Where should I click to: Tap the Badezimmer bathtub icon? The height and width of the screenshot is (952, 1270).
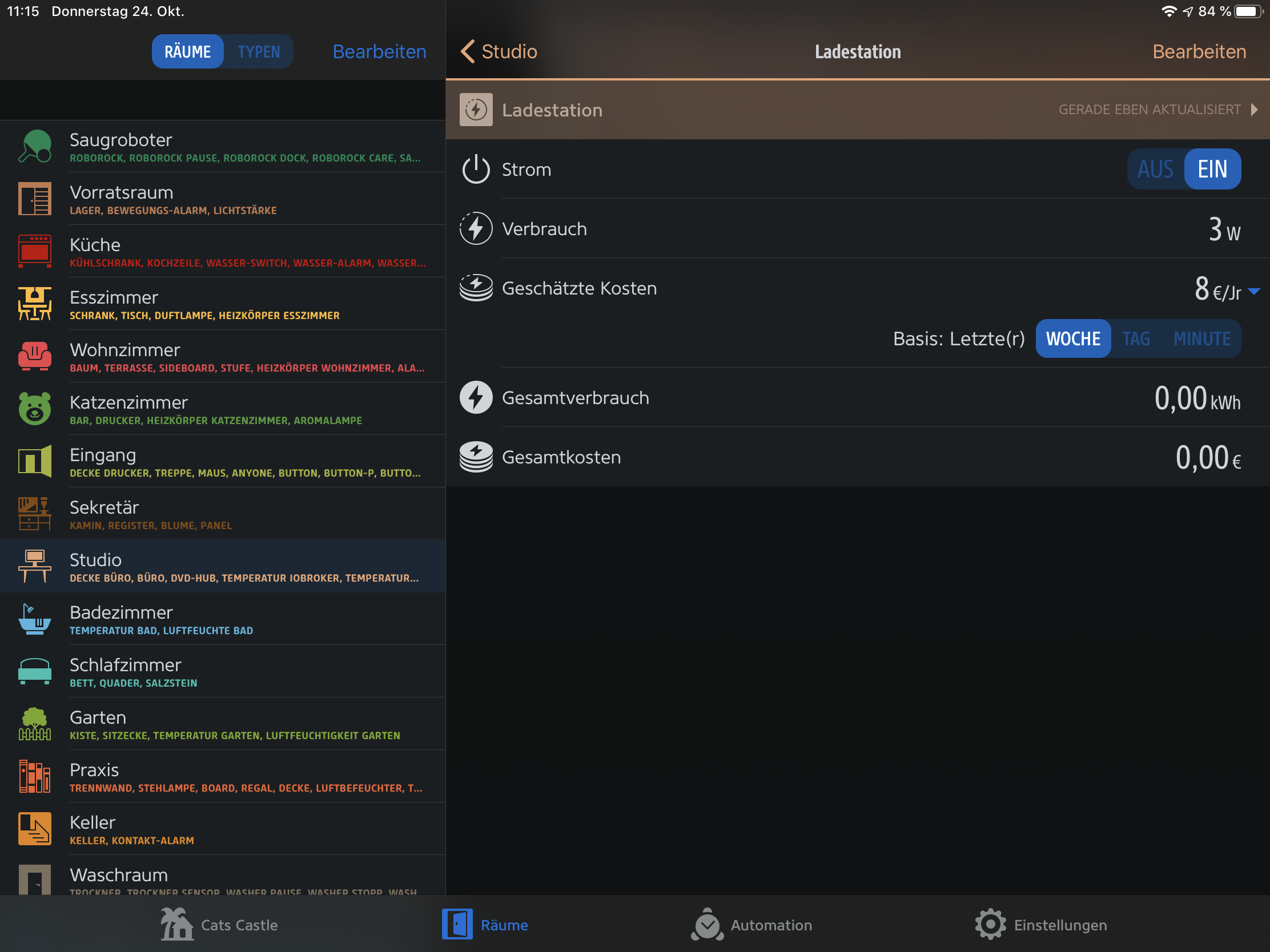34,619
